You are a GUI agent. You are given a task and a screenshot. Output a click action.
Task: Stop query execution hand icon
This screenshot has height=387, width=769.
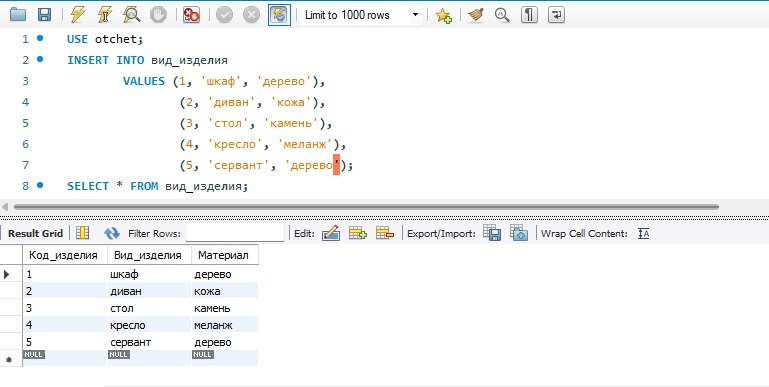click(x=158, y=15)
